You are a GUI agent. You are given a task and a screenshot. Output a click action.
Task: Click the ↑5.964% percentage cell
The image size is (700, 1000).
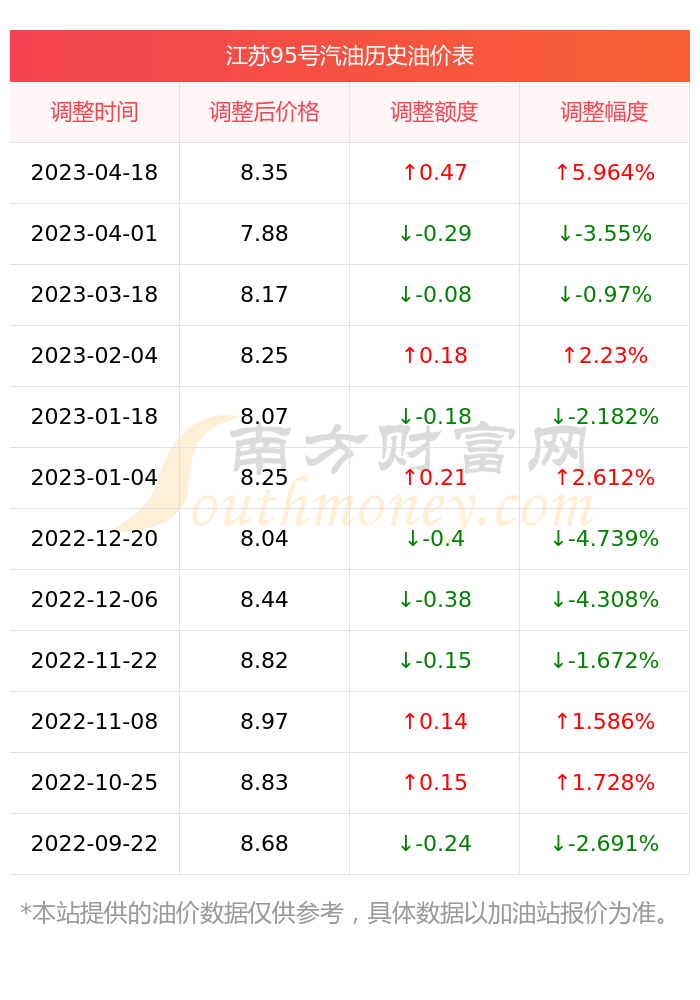tap(604, 173)
